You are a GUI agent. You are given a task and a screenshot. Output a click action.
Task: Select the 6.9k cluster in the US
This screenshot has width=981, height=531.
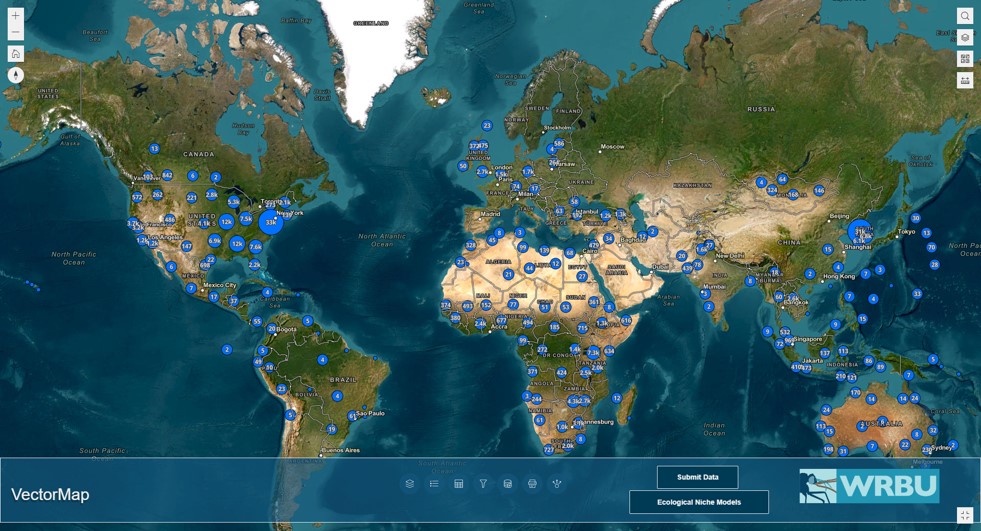tap(215, 240)
